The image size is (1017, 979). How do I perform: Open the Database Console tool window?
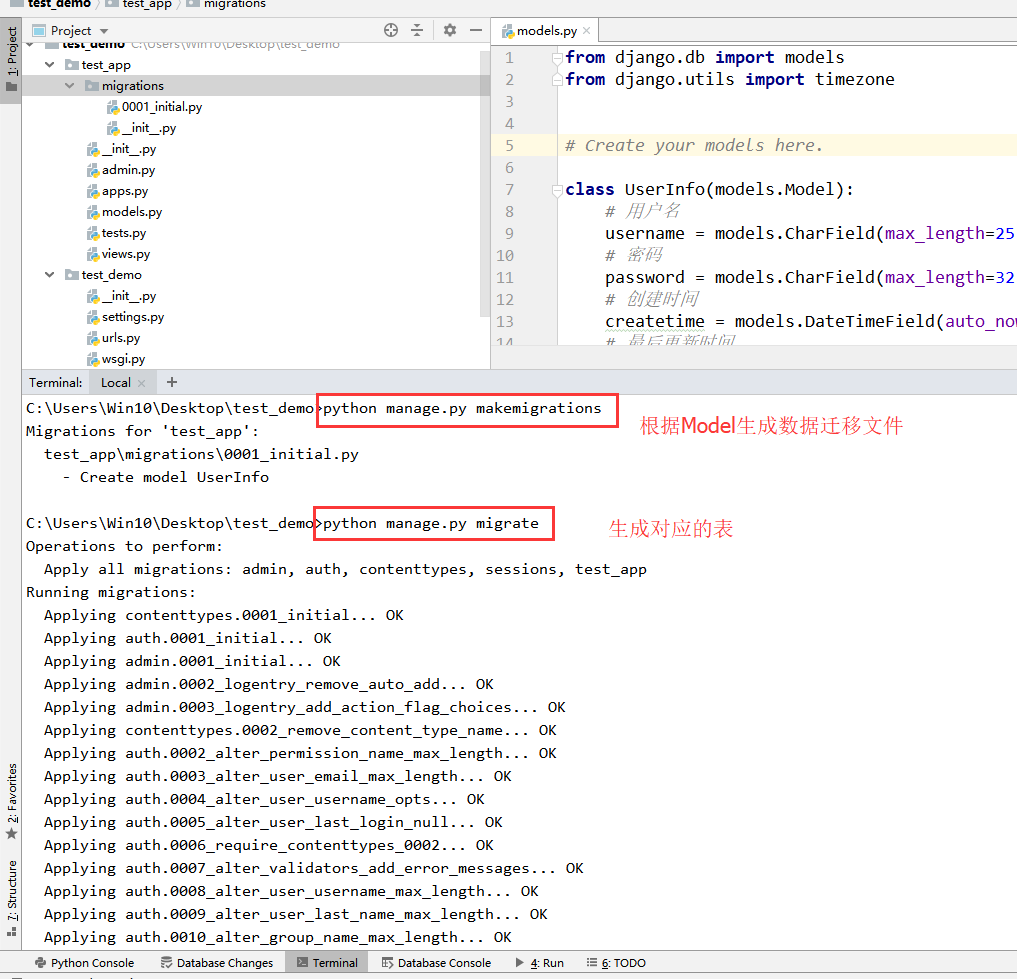tap(436, 963)
